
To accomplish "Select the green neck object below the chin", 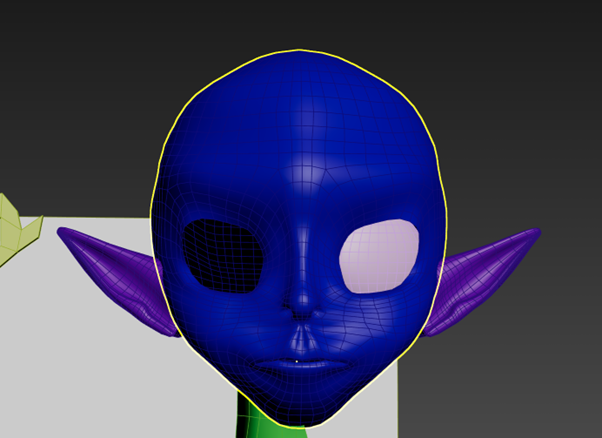I will tap(264, 422).
